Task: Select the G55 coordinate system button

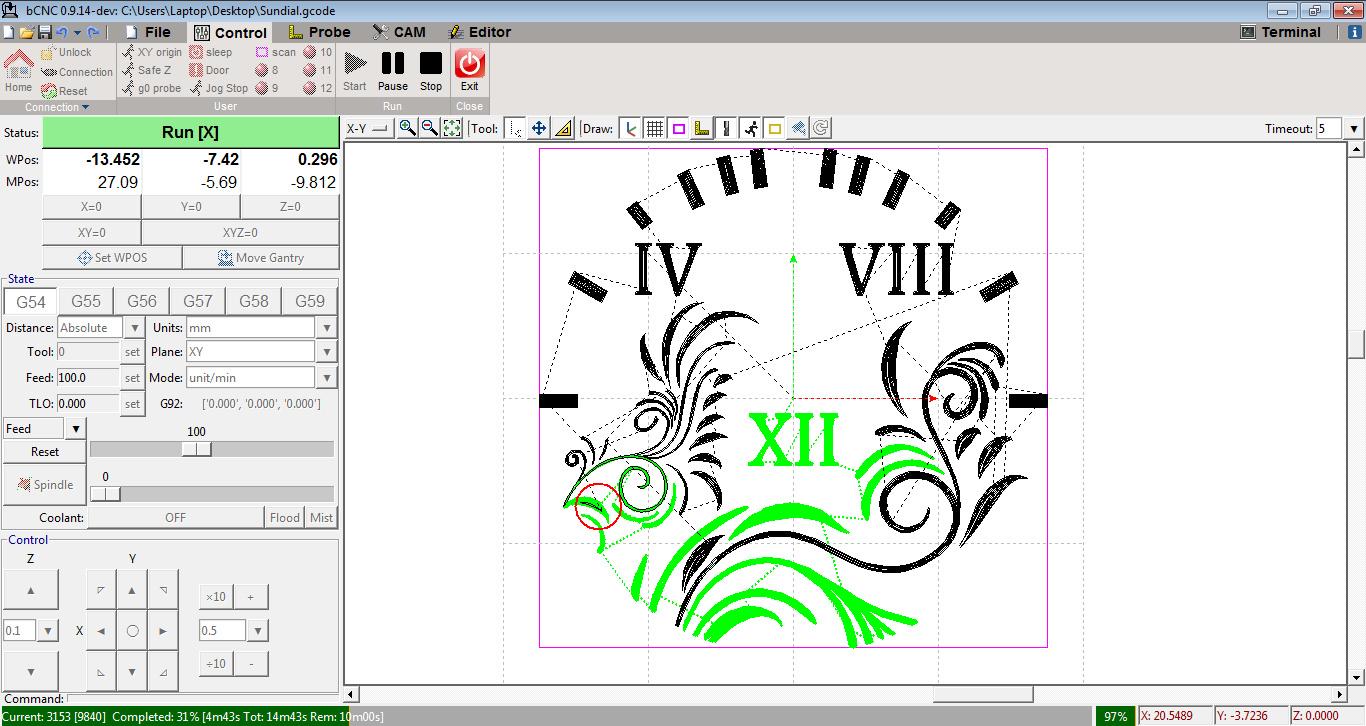Action: [85, 300]
